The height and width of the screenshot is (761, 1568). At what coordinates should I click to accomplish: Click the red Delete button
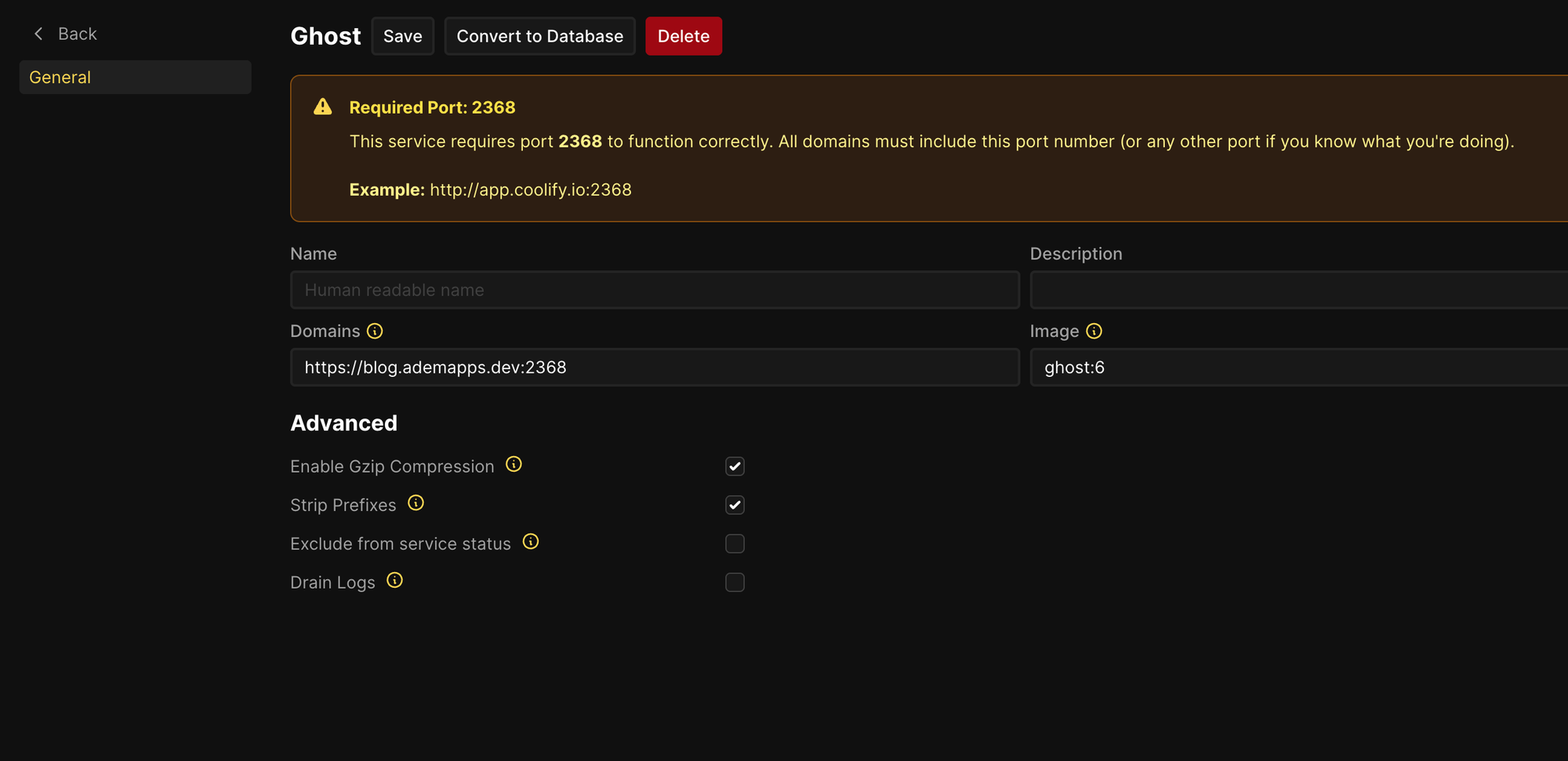[x=683, y=36]
